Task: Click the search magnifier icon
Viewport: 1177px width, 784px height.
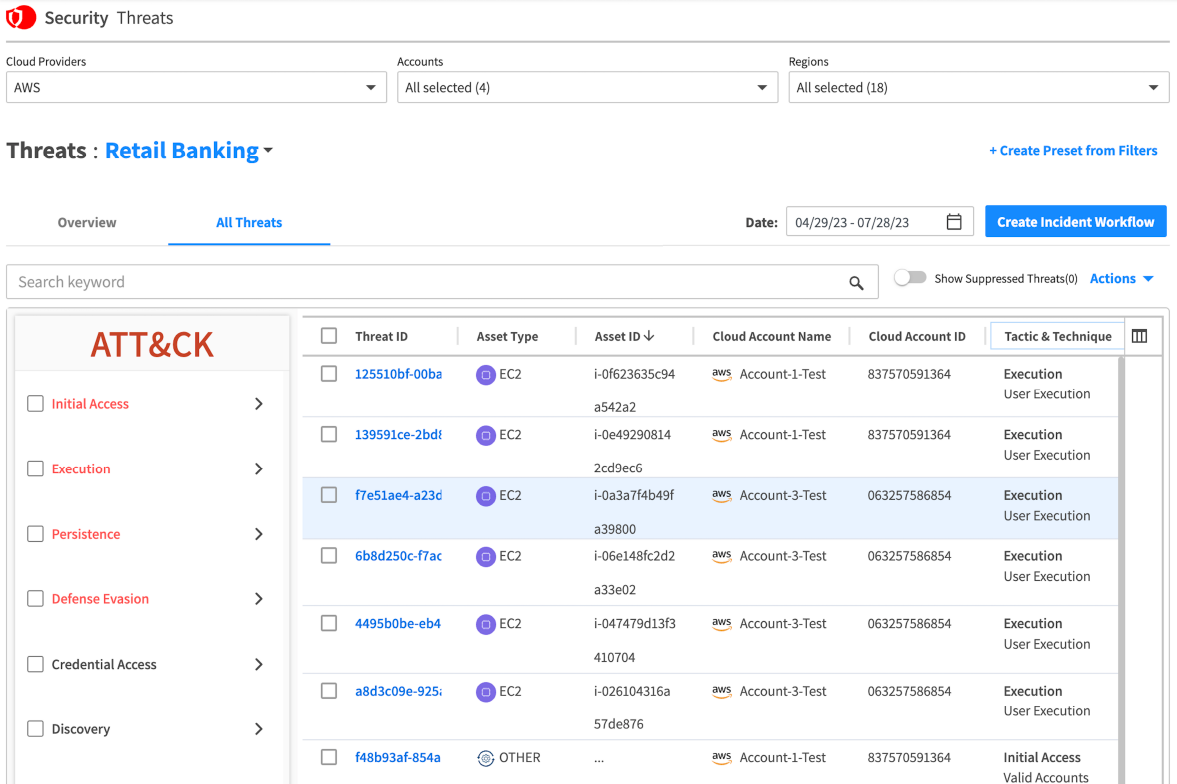Action: (856, 282)
